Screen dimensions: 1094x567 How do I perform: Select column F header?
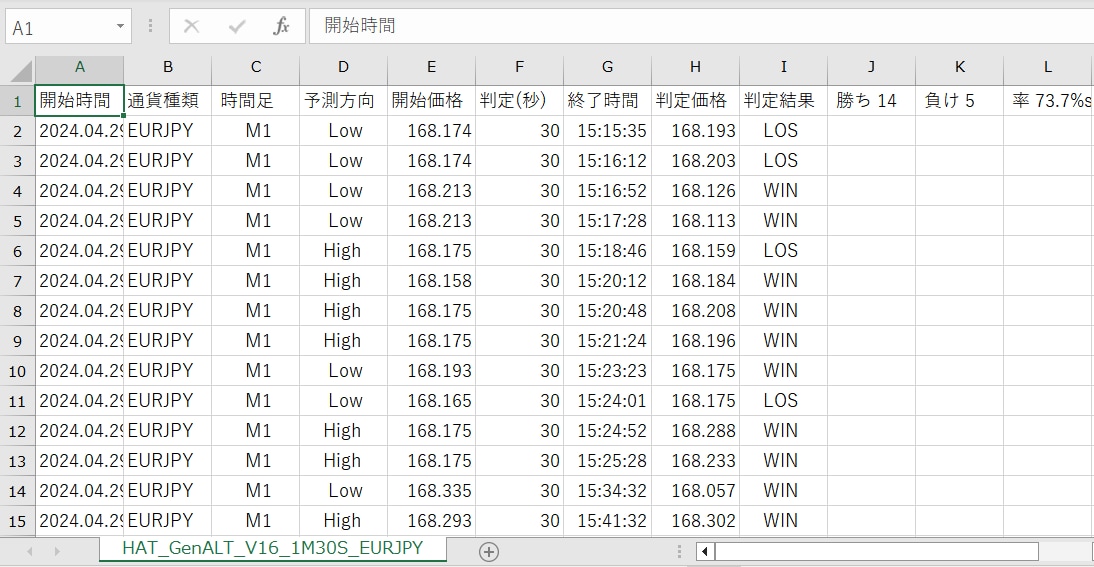(x=519, y=68)
